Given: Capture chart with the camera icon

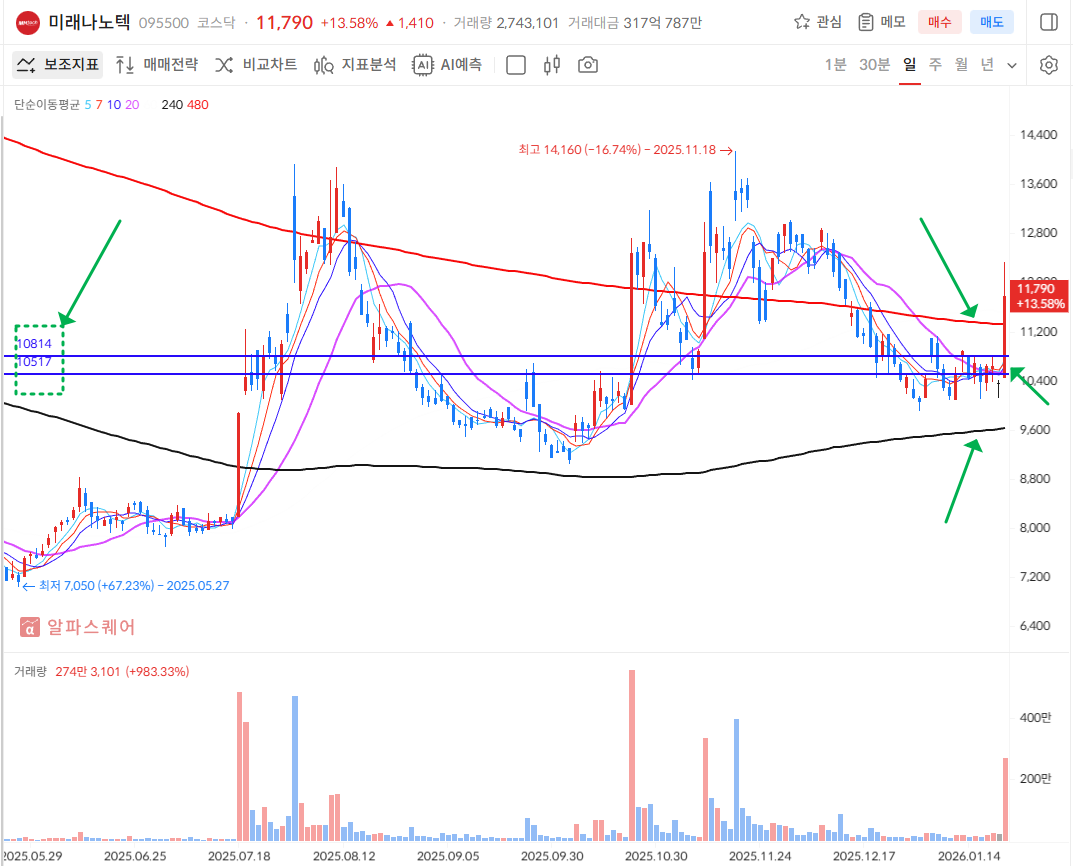Looking at the screenshot, I should pyautogui.click(x=588, y=65).
